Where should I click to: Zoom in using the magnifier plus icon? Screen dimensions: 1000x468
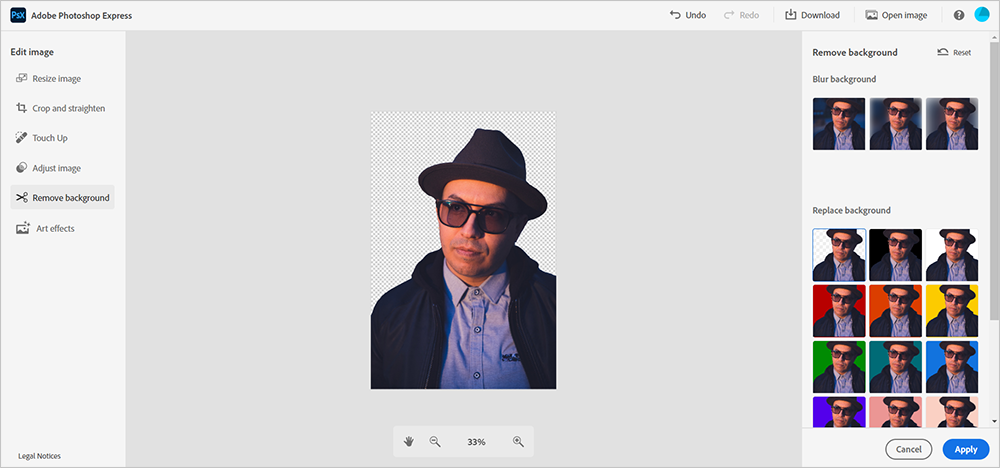tap(518, 441)
